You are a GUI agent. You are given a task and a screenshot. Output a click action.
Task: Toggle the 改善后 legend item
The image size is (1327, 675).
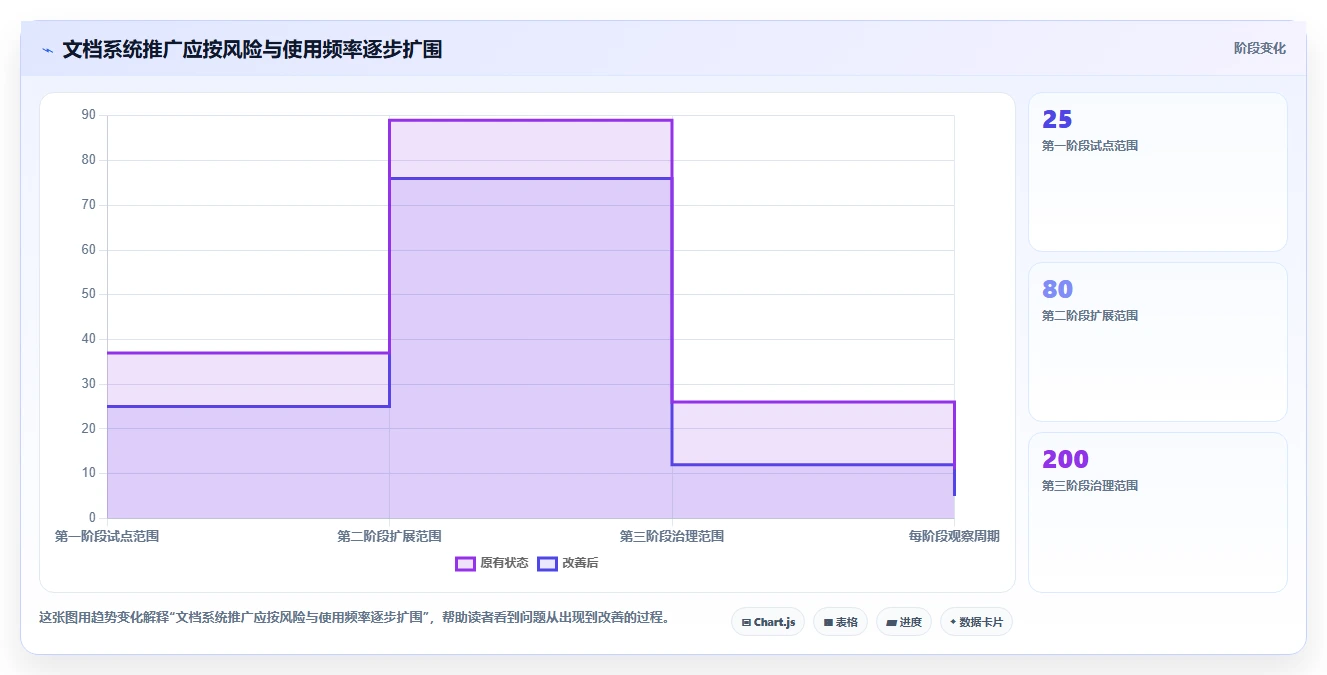tap(568, 563)
